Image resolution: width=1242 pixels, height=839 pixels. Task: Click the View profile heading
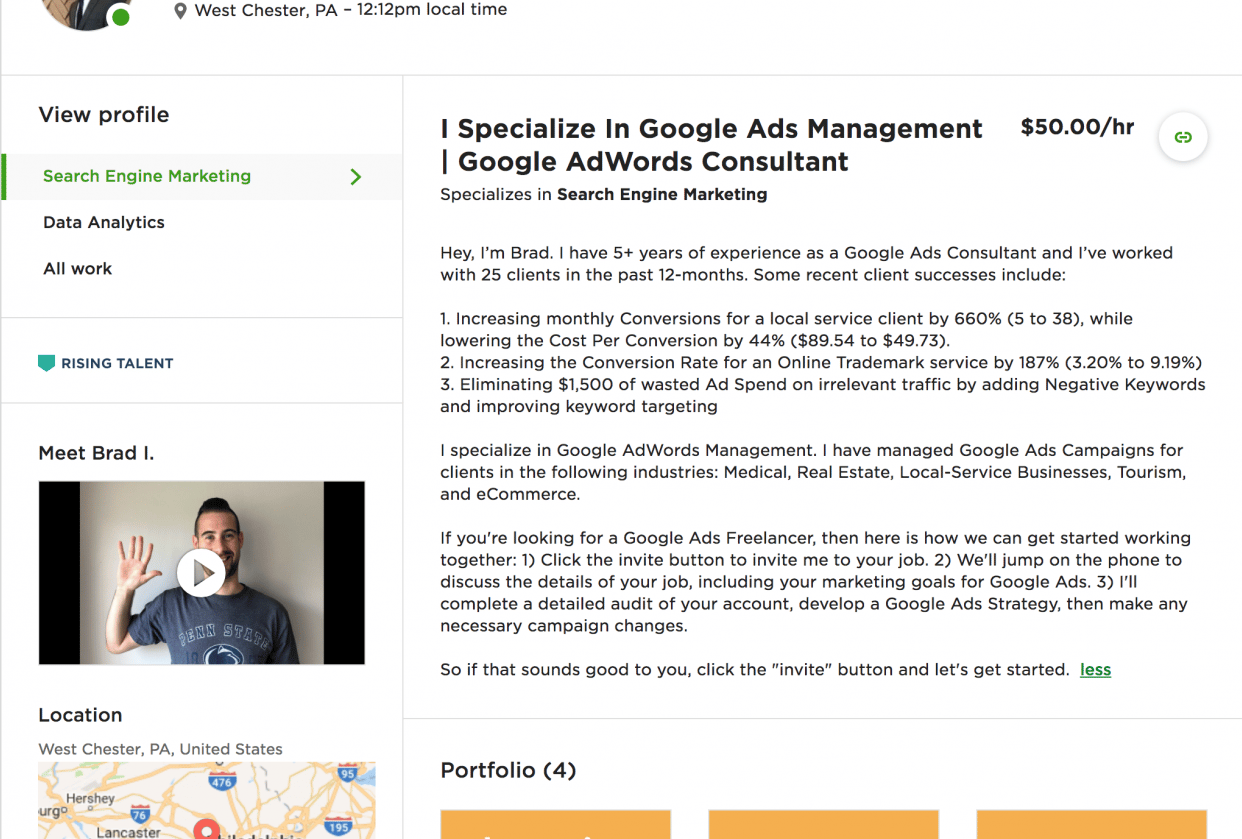pyautogui.click(x=104, y=115)
